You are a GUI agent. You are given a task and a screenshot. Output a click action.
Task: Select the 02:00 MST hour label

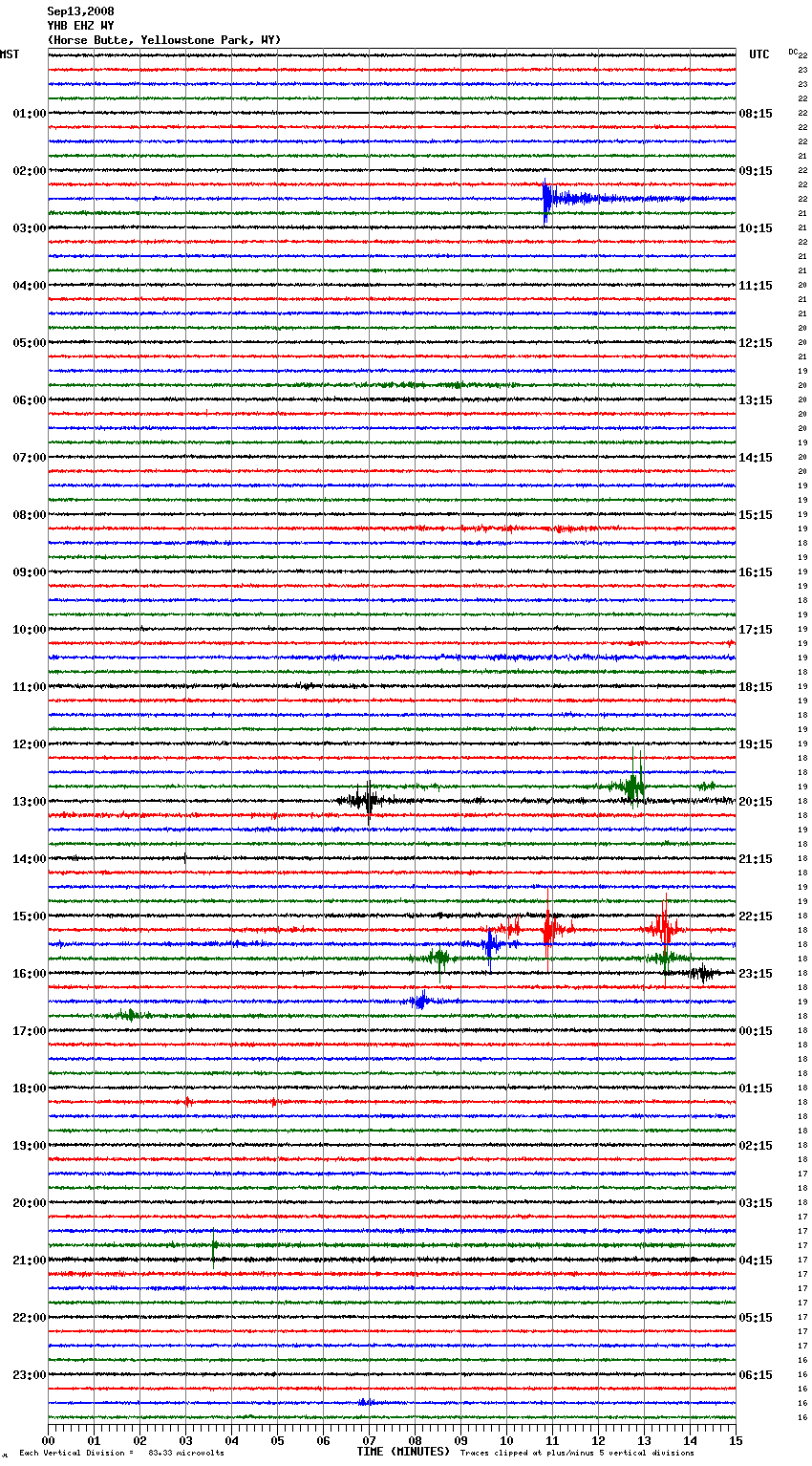30,171
